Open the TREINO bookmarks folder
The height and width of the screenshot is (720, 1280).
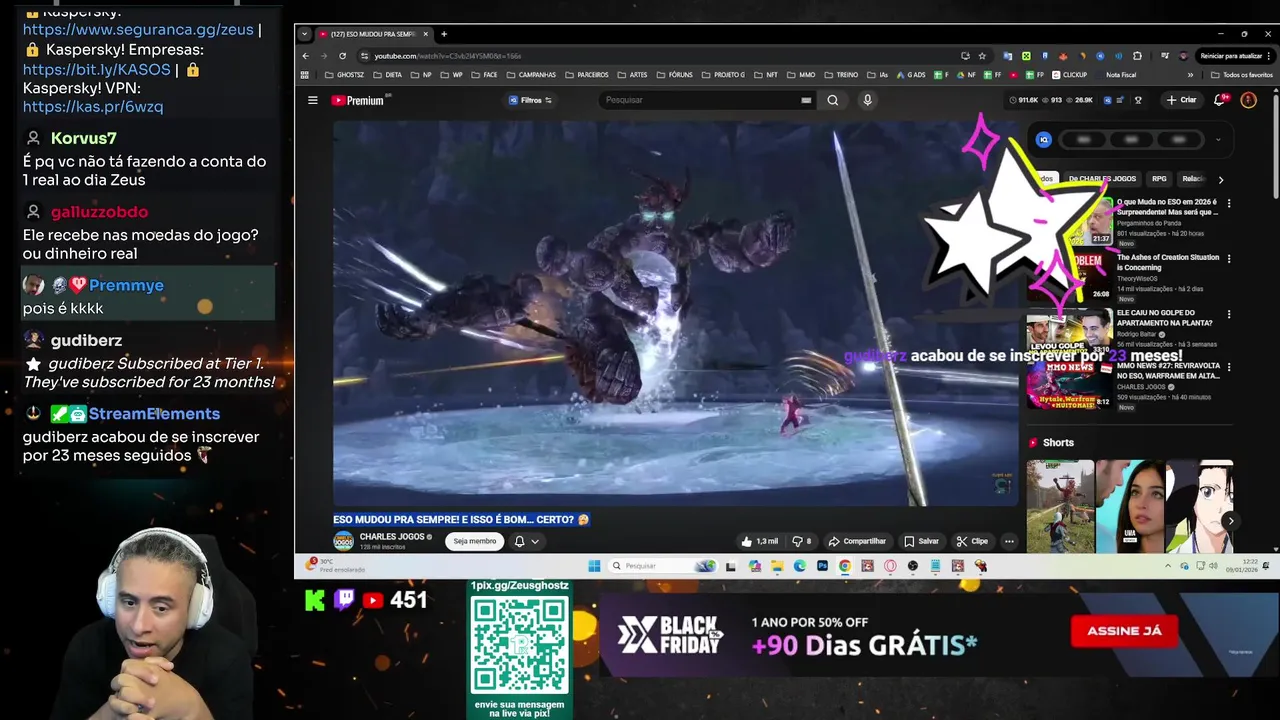click(841, 75)
